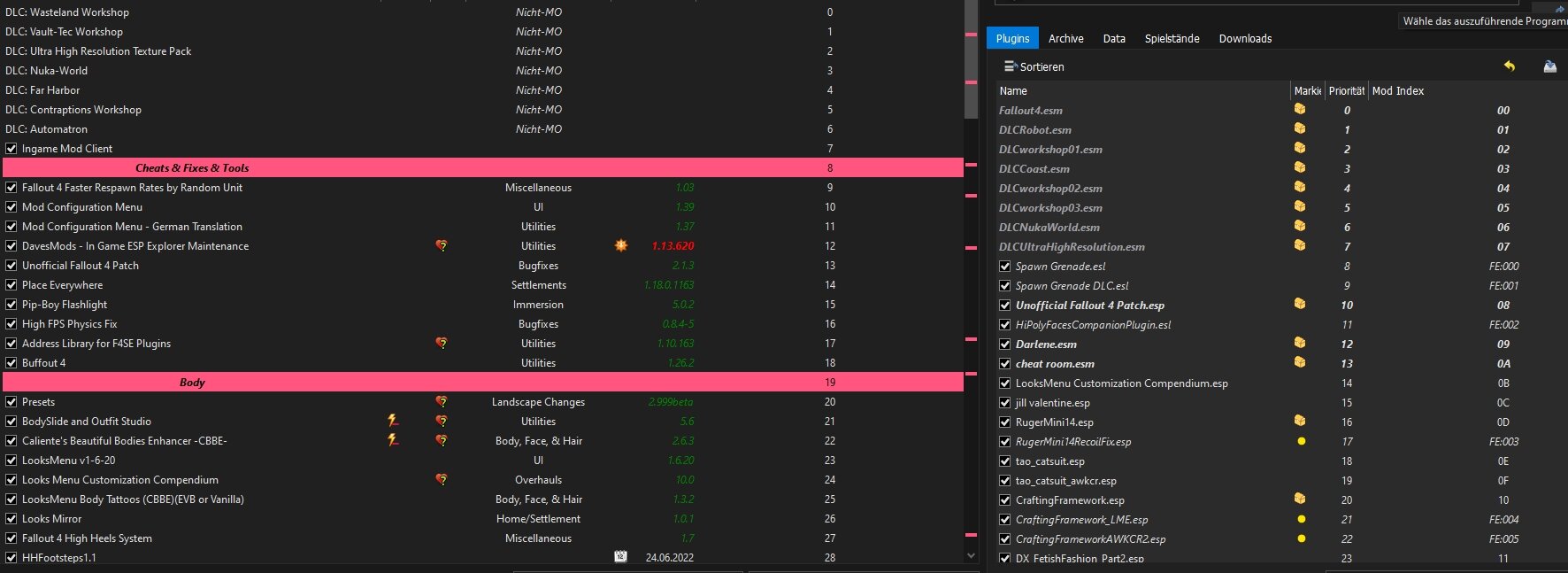The height and width of the screenshot is (573, 1568).
Task: Sort plugins by the Name column header
Action: tap(1142, 90)
